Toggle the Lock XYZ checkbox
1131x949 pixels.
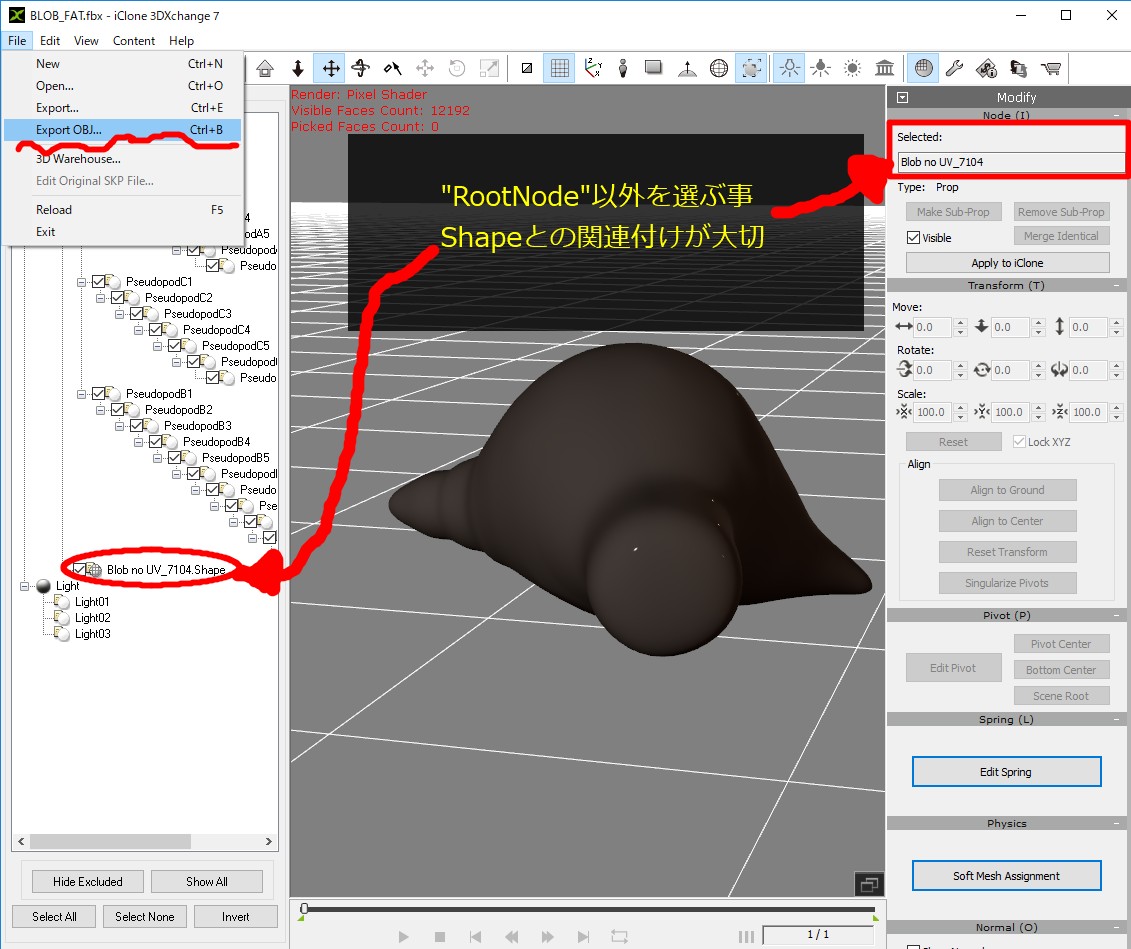click(x=1019, y=441)
